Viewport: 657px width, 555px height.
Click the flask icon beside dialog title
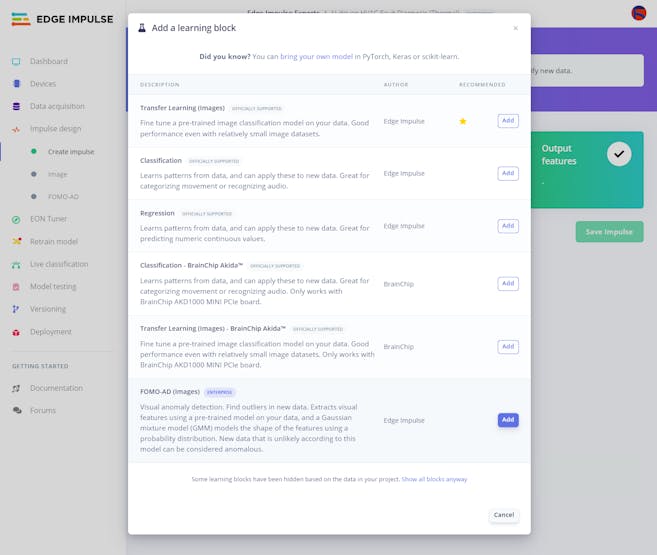click(142, 28)
